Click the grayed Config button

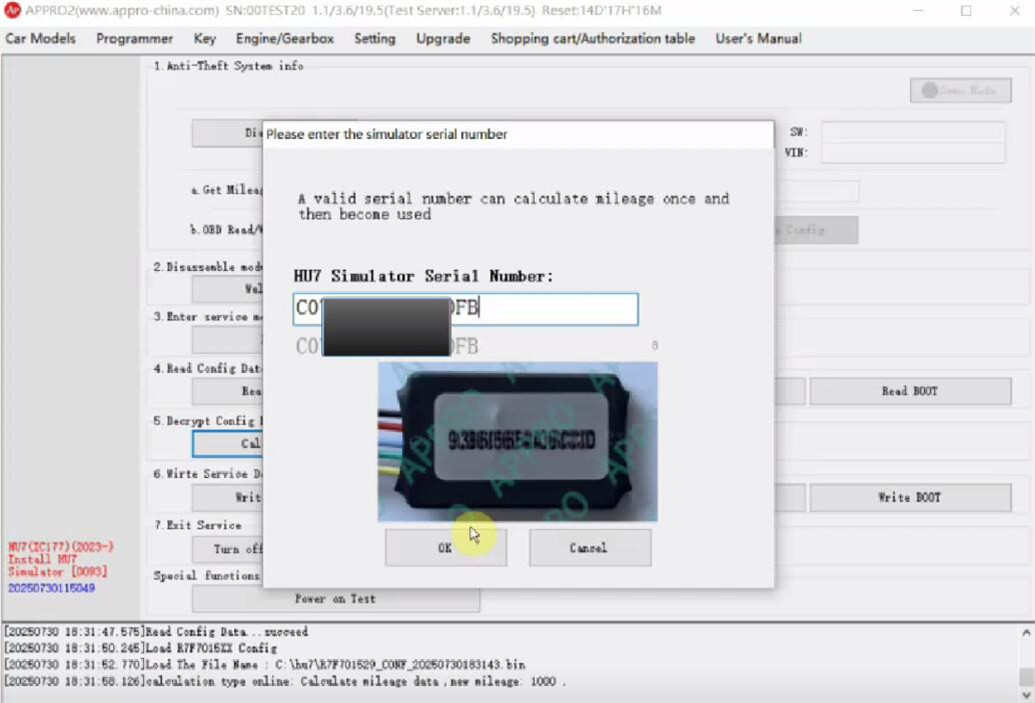(816, 230)
